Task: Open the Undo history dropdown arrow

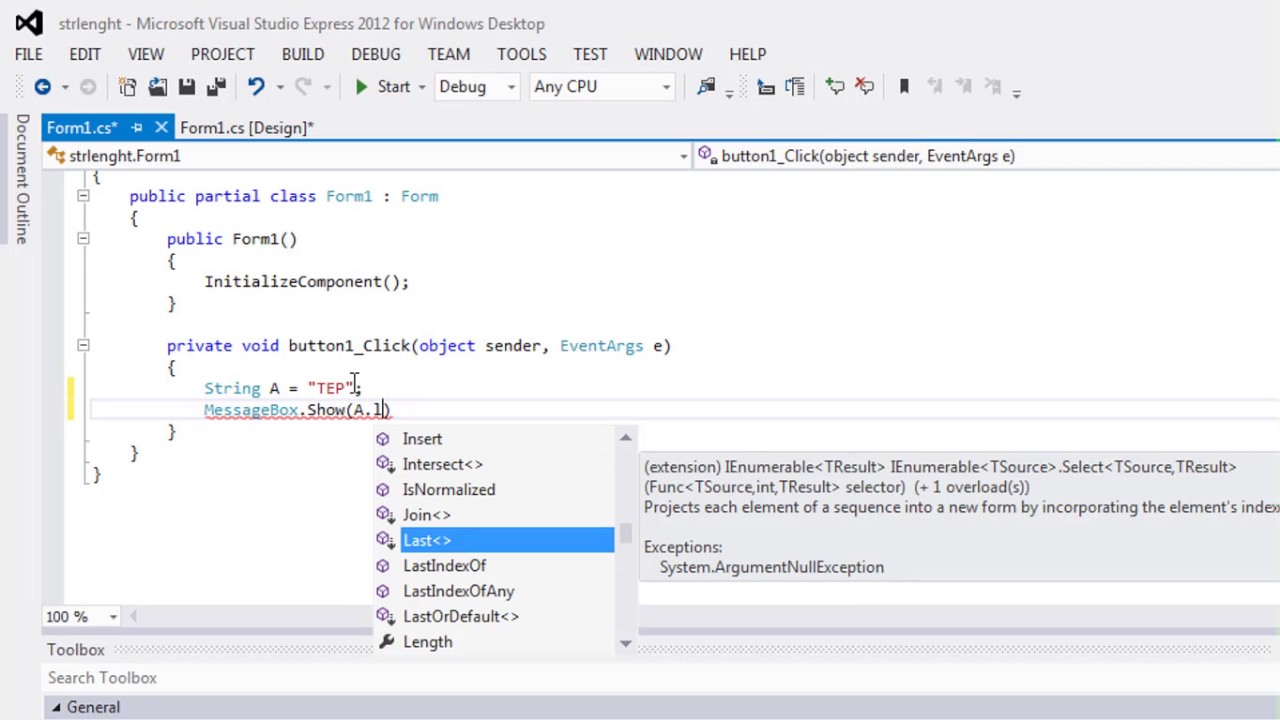Action: (279, 88)
